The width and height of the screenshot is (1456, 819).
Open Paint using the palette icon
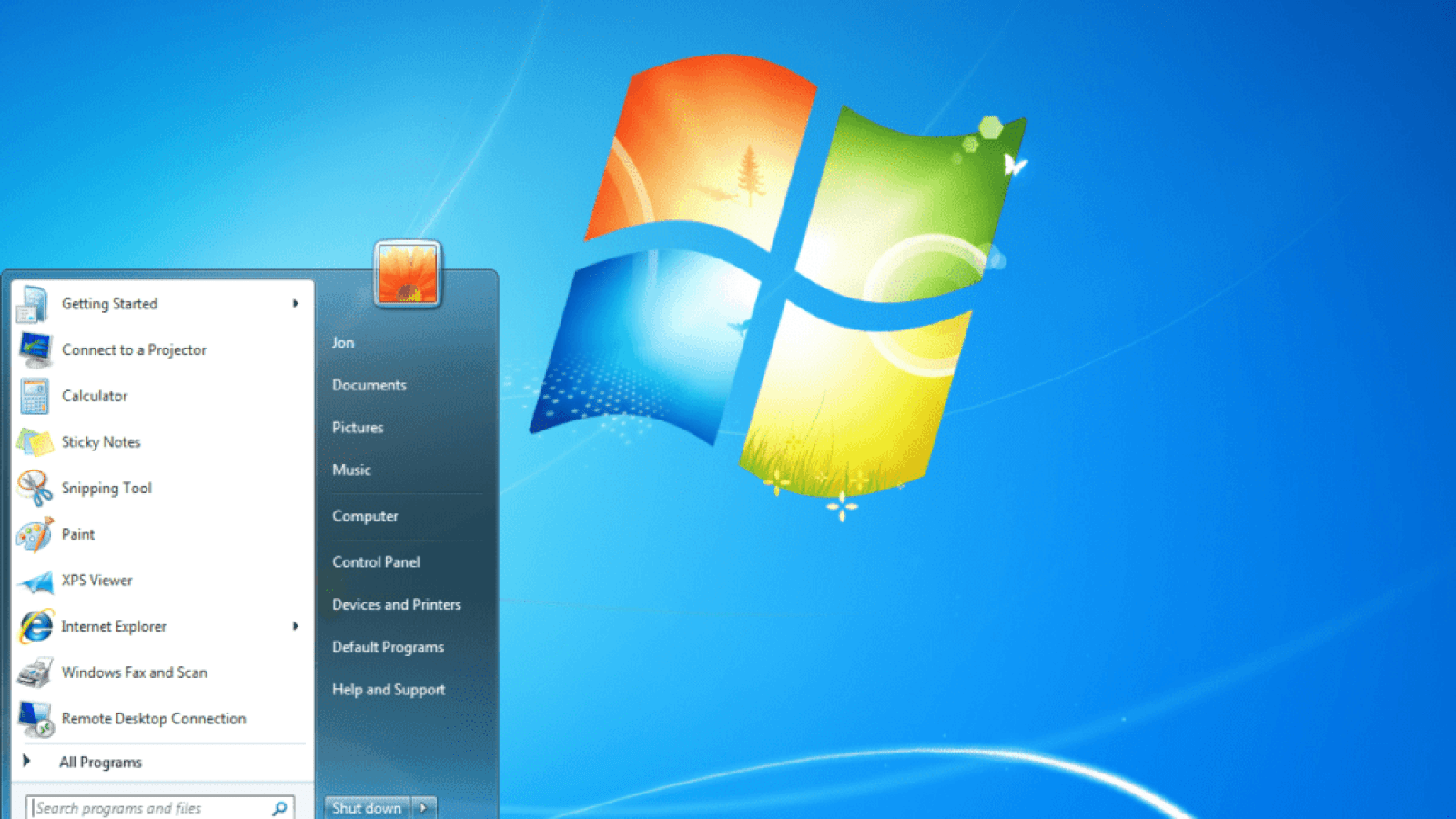(x=35, y=534)
